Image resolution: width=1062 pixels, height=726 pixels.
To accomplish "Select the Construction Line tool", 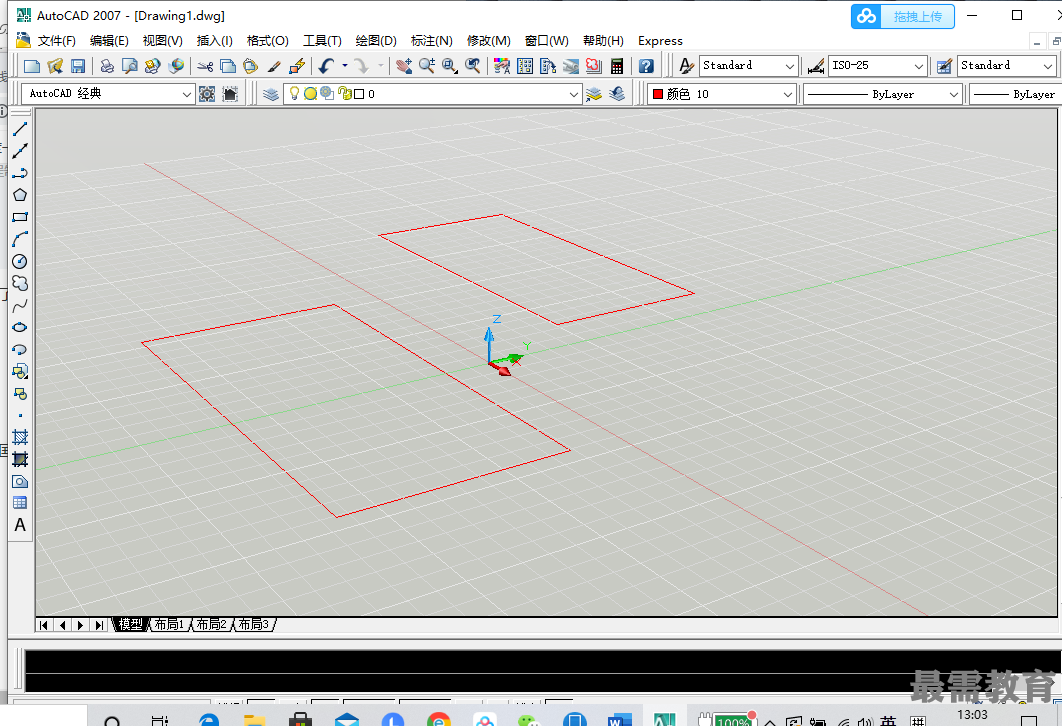I will click(x=20, y=150).
